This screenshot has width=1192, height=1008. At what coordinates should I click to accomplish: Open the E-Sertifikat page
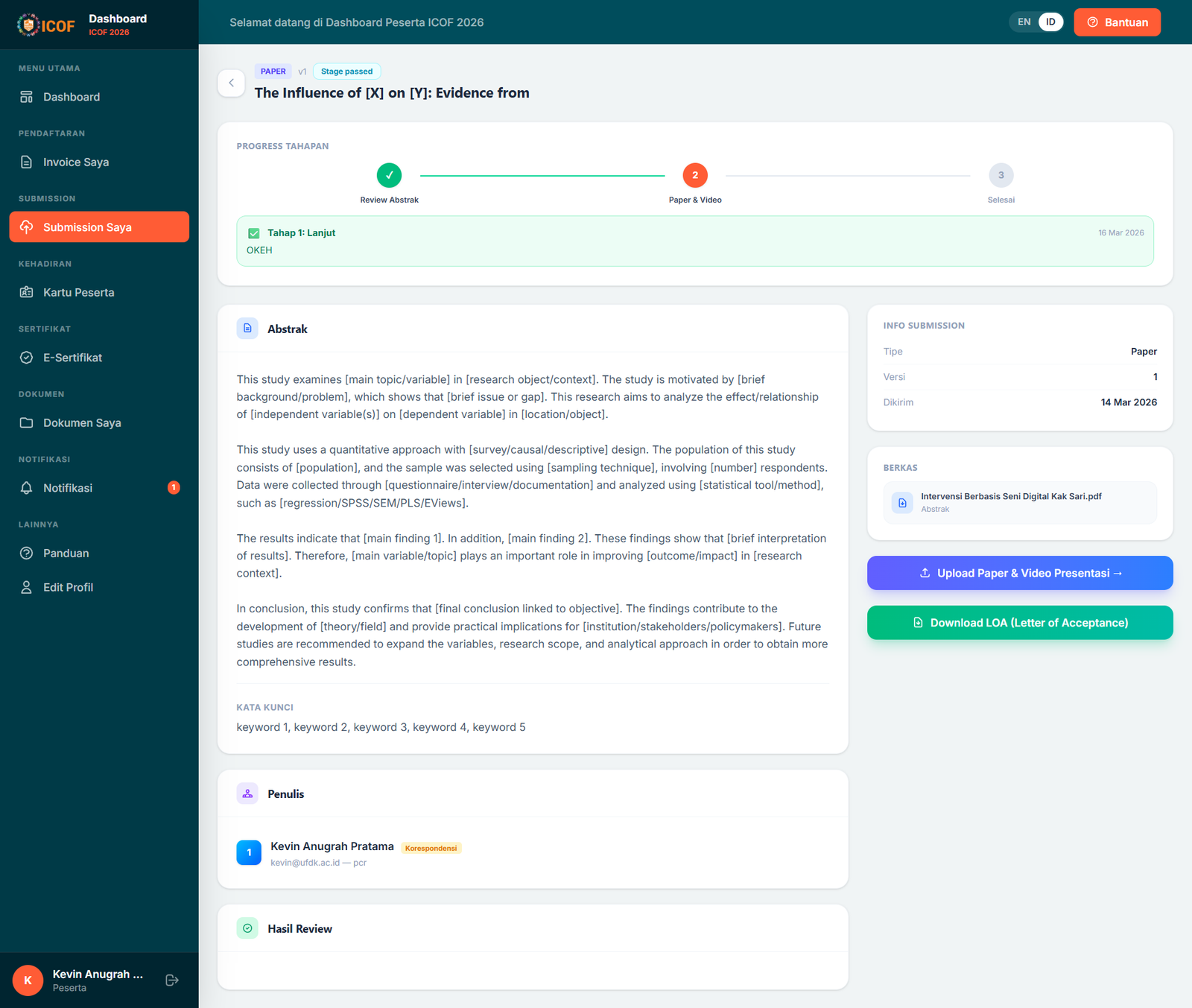coord(72,358)
